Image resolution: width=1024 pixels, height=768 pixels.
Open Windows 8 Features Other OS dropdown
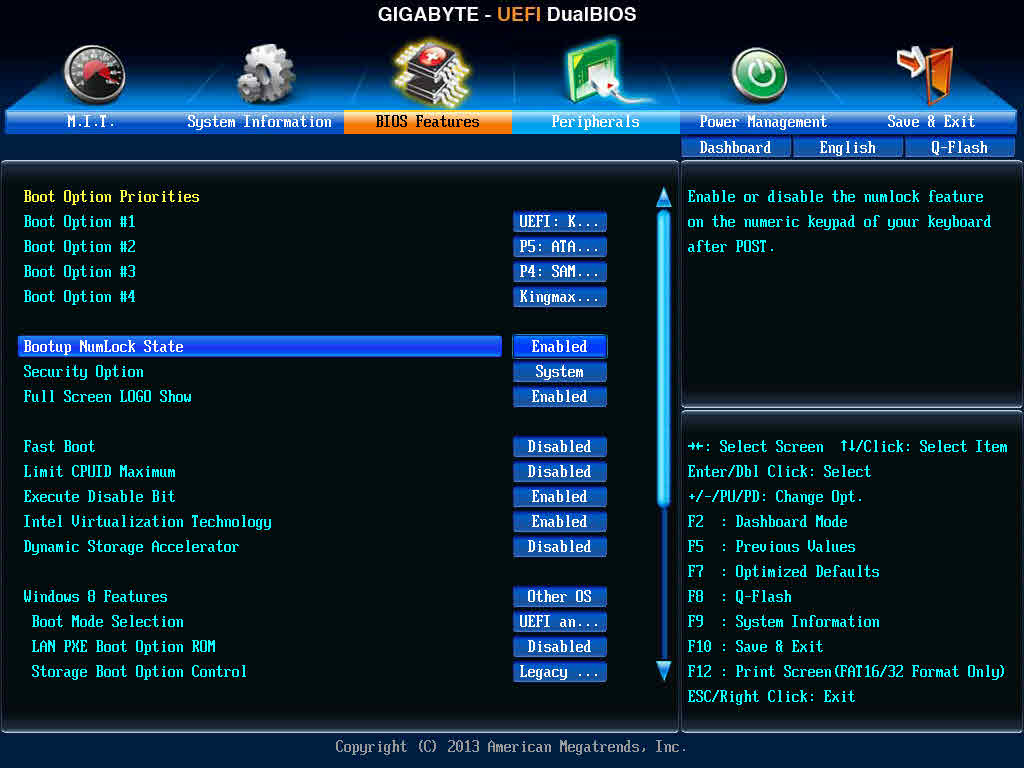coord(560,596)
